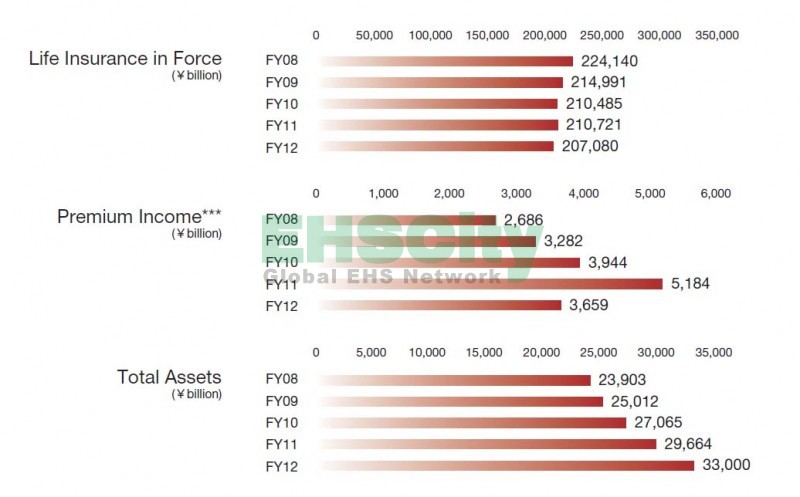This screenshot has width=800, height=497.
Task: Click the 350,000 axis tick label
Action: [716, 35]
